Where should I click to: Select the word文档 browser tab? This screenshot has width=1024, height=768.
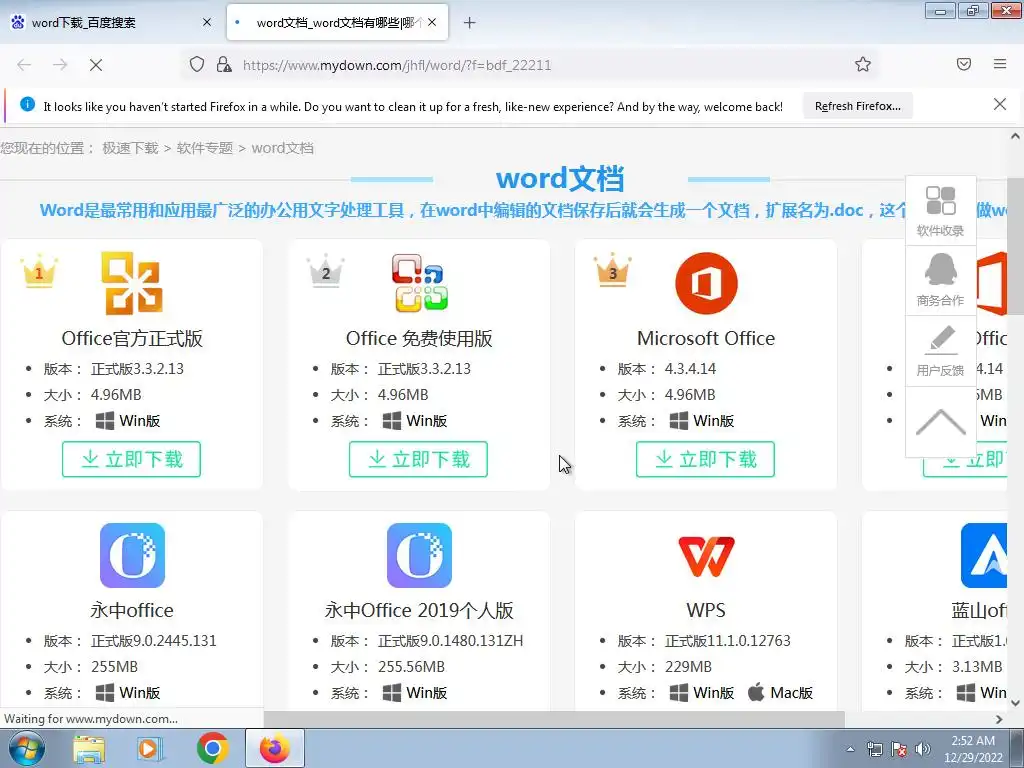click(x=338, y=23)
